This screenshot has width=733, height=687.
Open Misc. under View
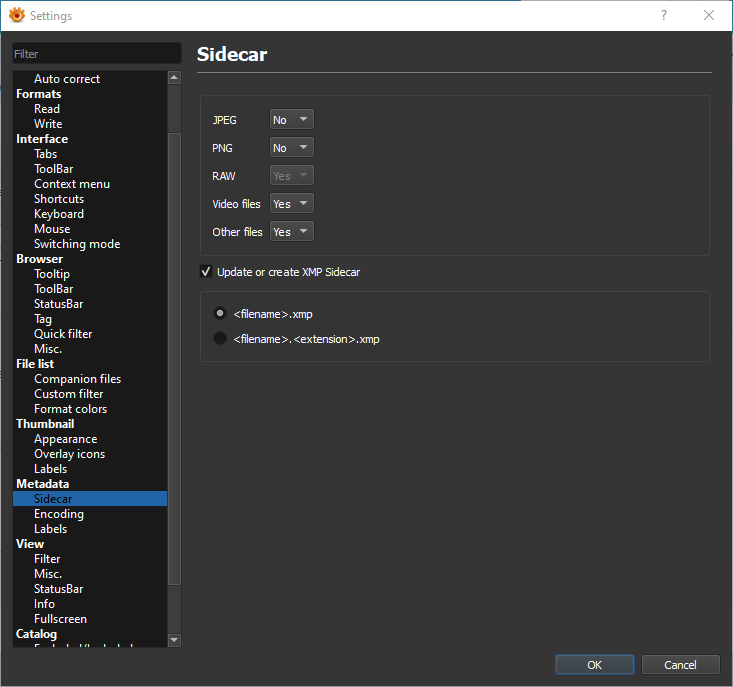[48, 573]
